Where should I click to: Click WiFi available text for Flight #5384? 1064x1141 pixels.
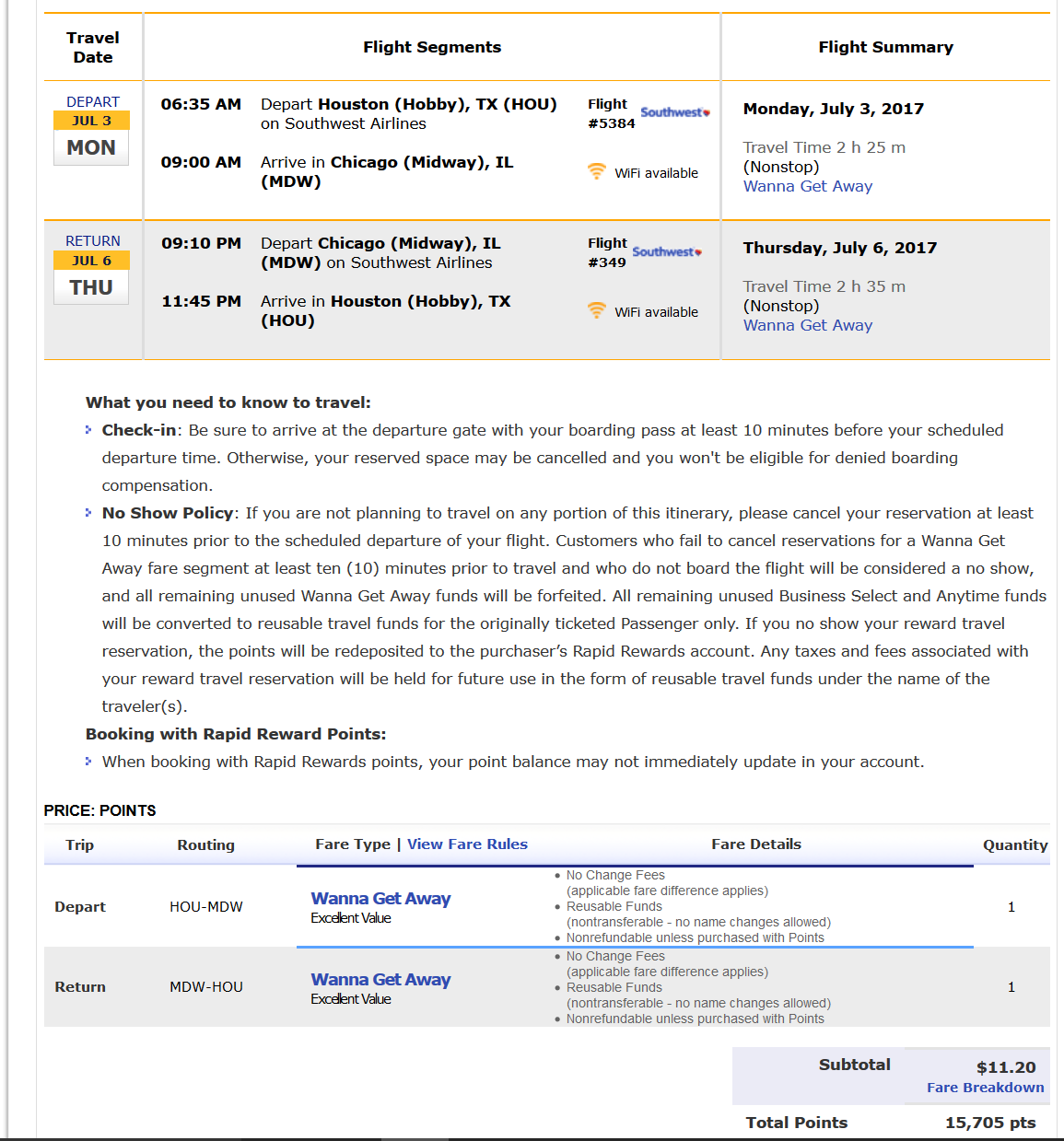tap(657, 173)
